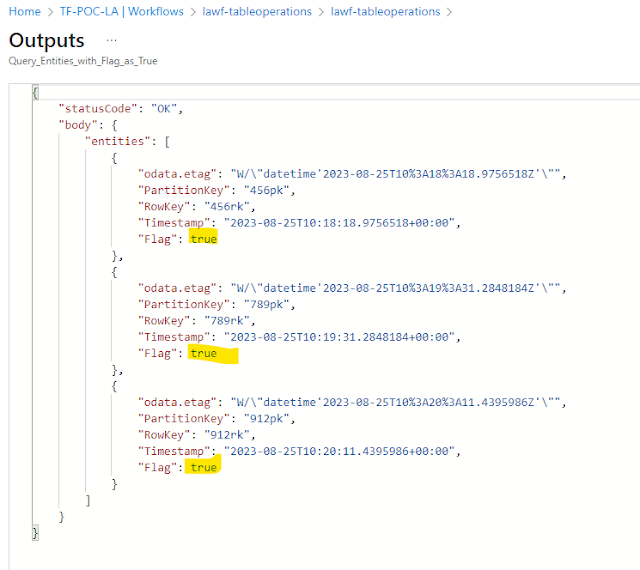Select the RowKey value "456rk"

pos(227,207)
